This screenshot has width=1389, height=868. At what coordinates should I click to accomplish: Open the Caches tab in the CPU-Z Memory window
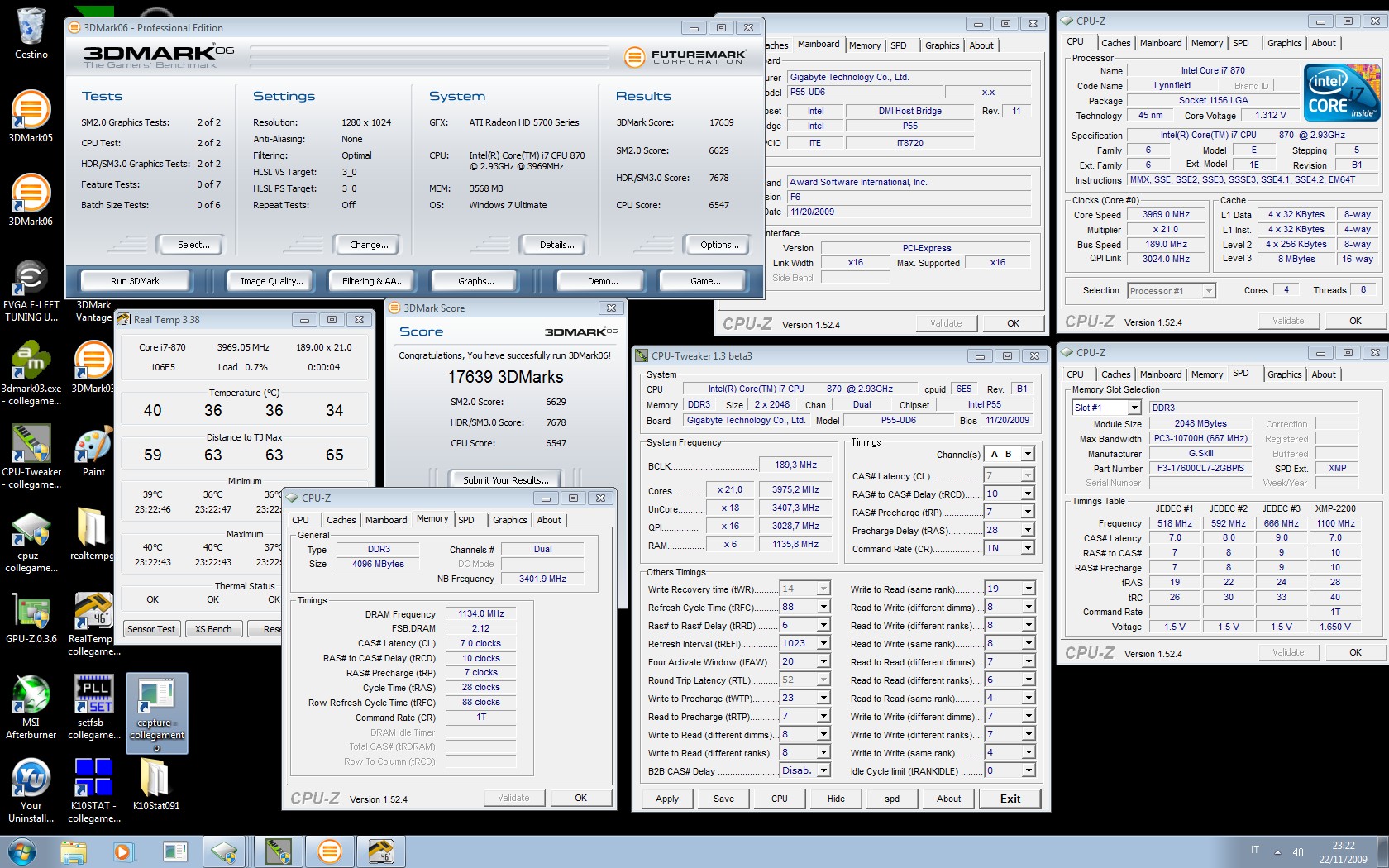(x=341, y=520)
